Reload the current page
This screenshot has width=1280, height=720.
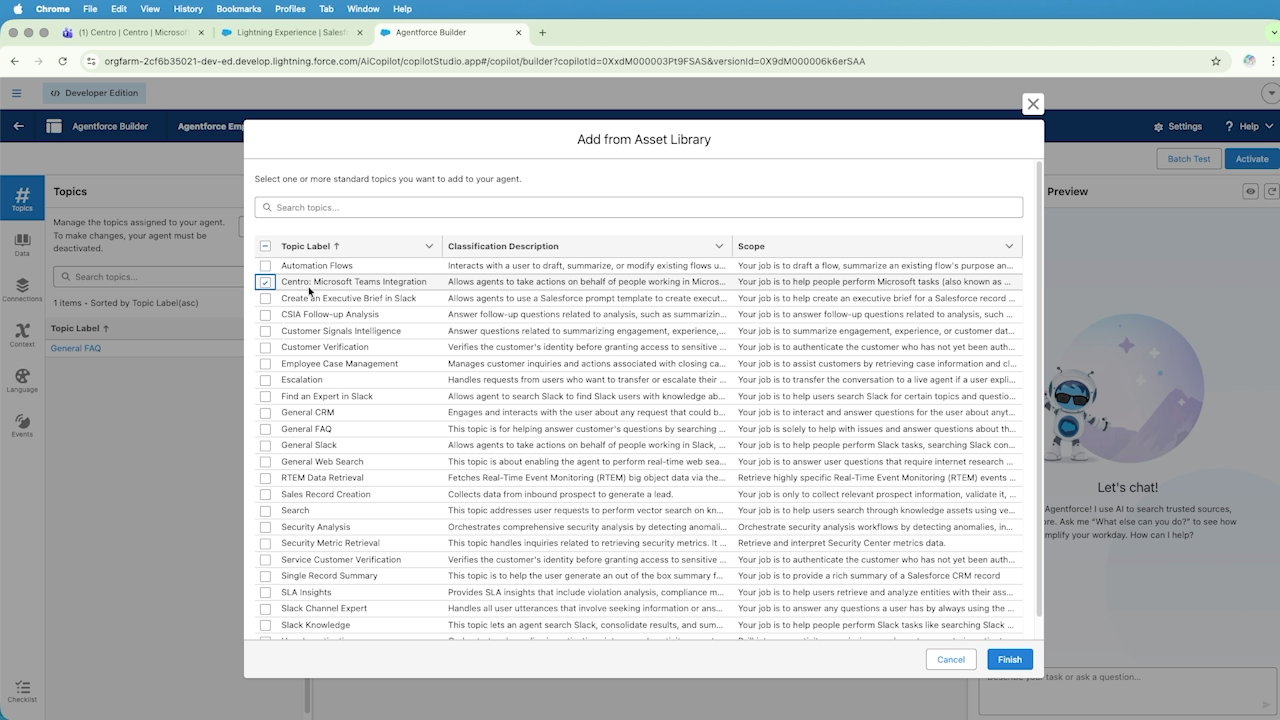click(x=63, y=61)
